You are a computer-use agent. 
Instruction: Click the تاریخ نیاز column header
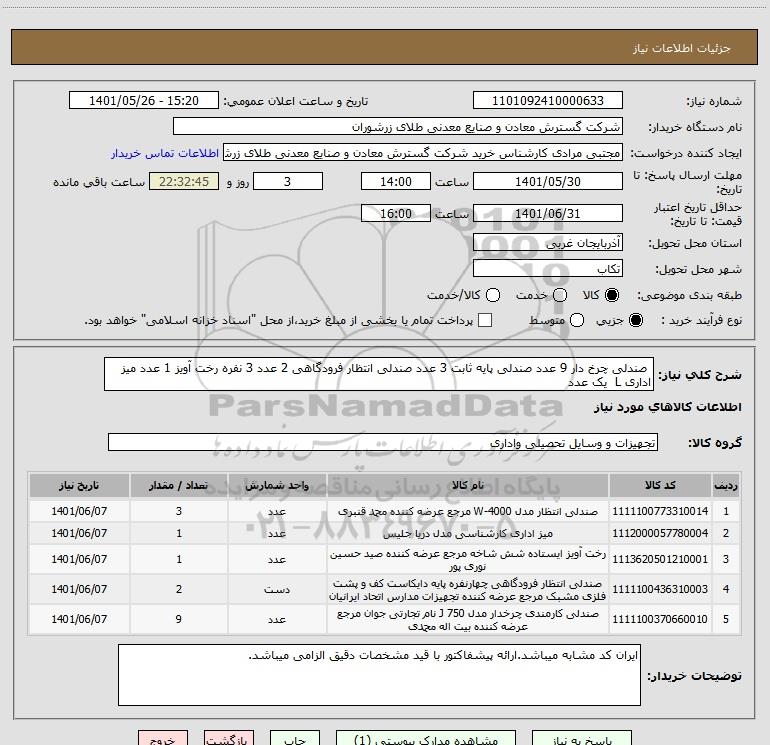pyautogui.click(x=79, y=485)
